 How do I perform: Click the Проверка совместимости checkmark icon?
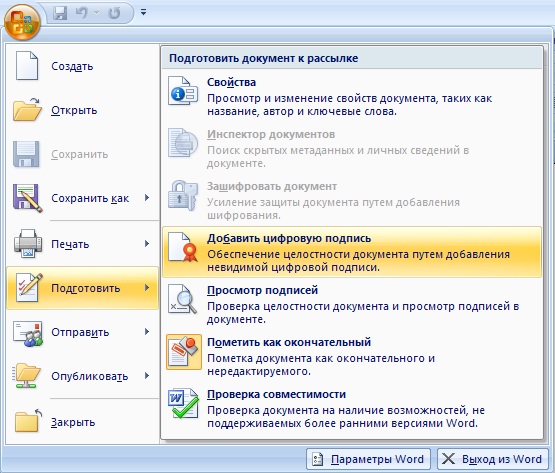183,403
